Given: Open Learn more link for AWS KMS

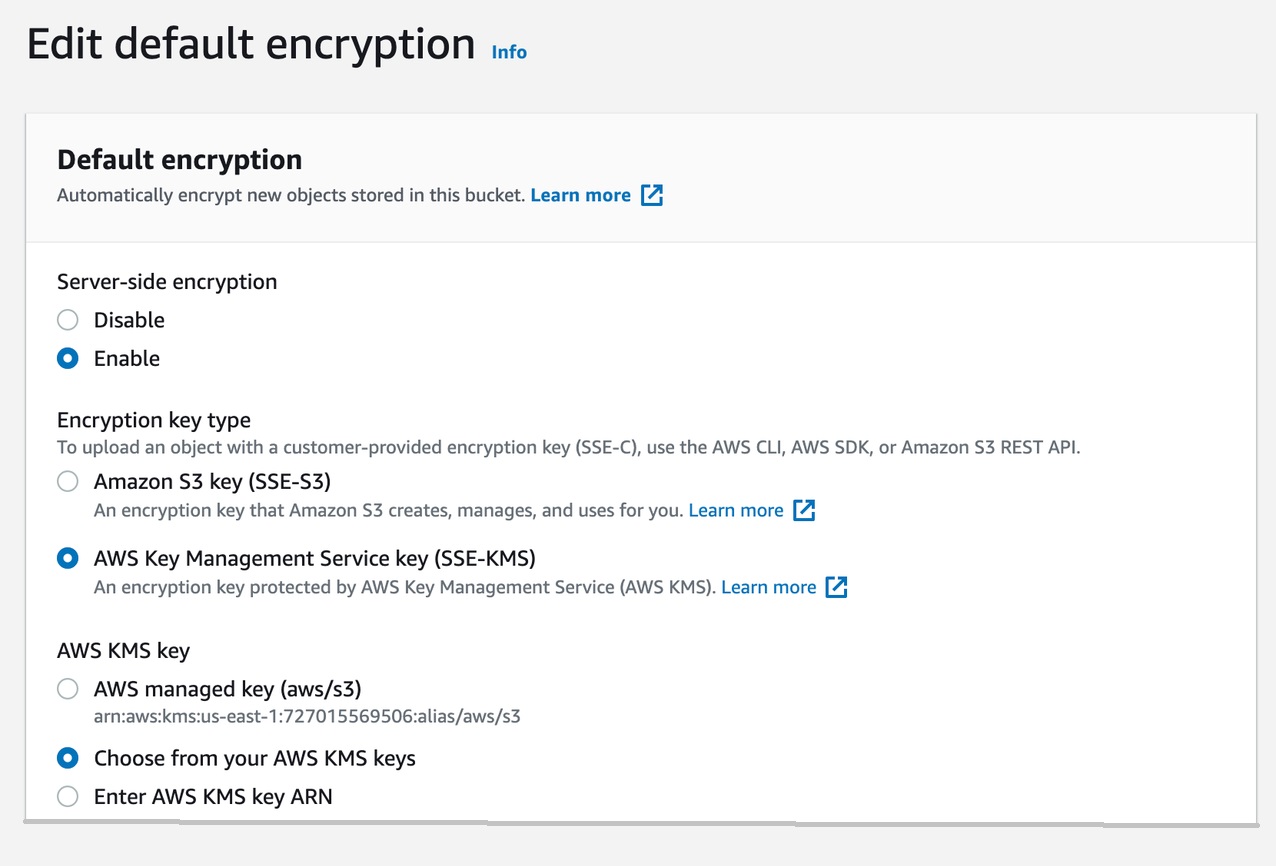Looking at the screenshot, I should point(768,587).
